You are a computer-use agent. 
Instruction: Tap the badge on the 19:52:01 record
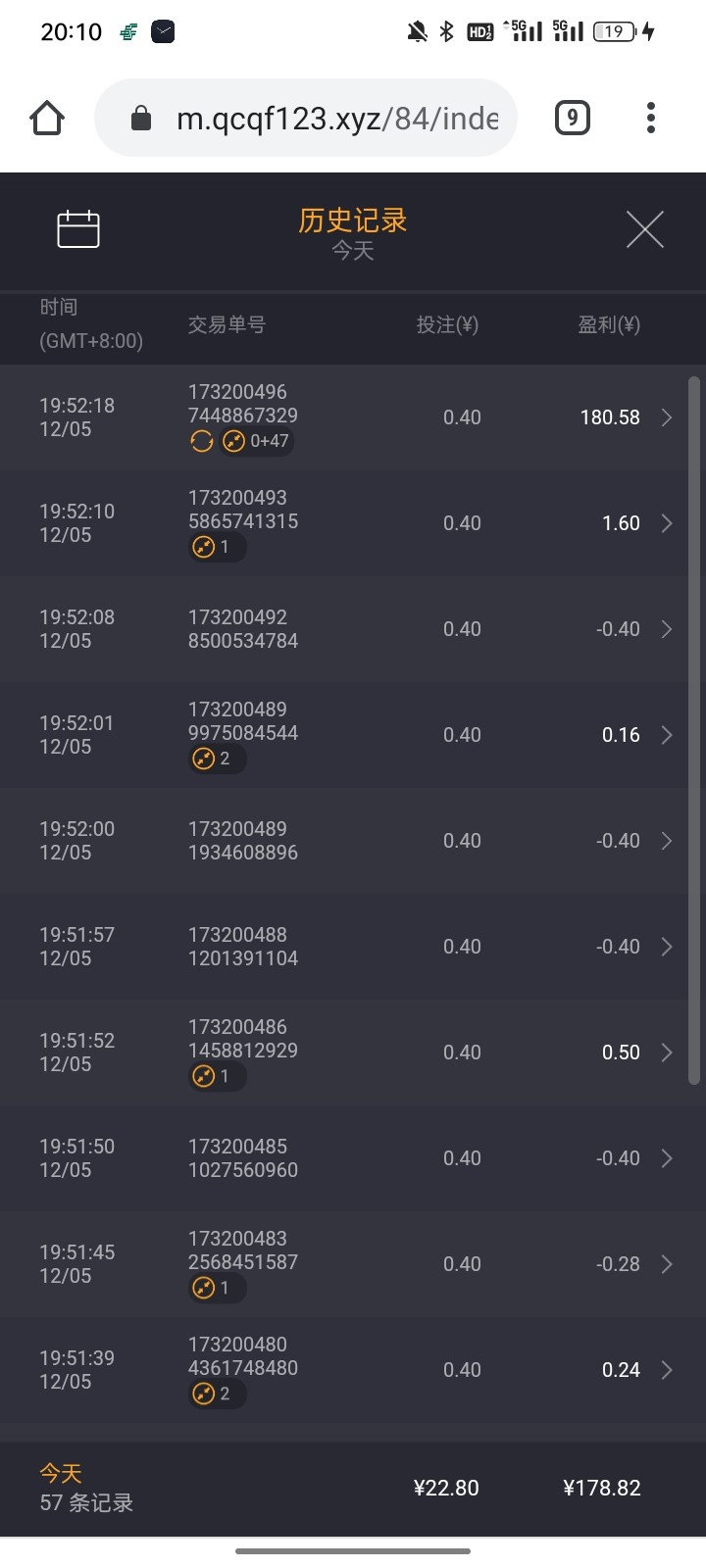coord(216,759)
